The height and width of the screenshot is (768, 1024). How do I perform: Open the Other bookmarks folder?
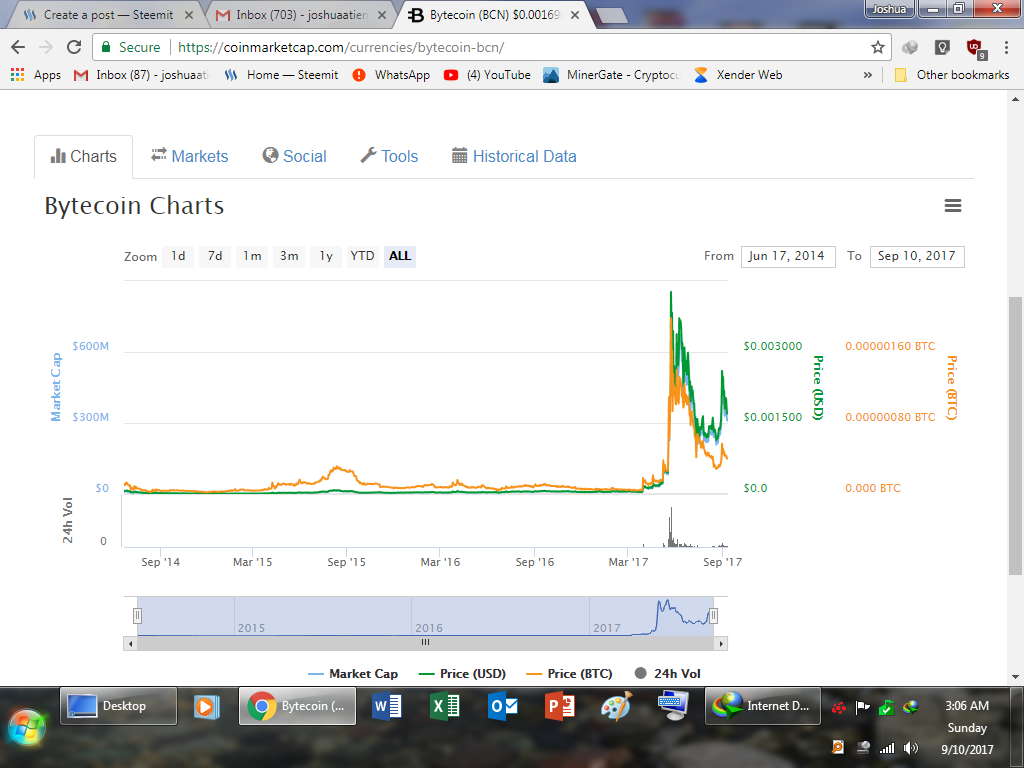952,75
